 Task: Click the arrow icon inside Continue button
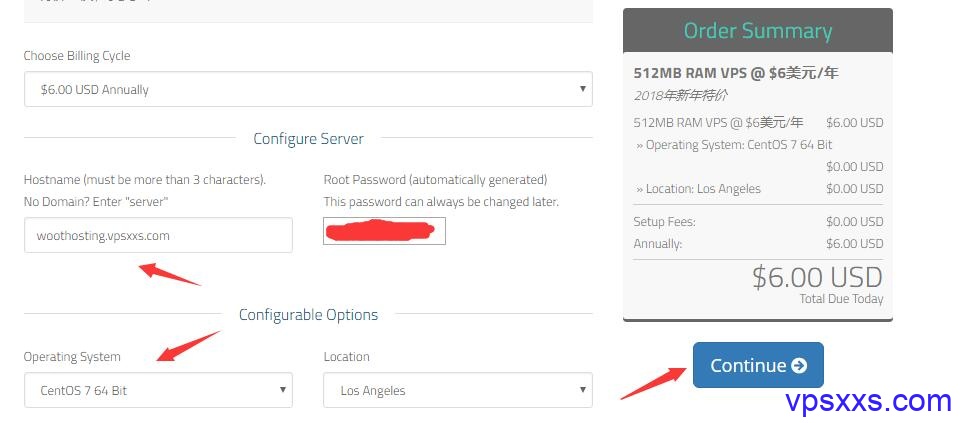[799, 366]
